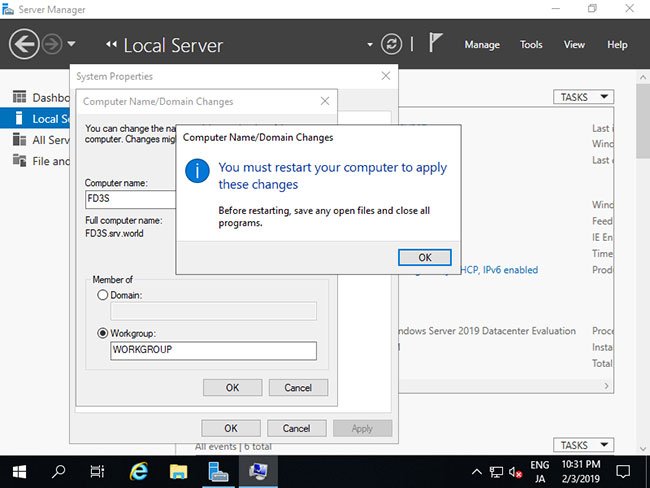Open the Action Center notification icon

[x=623, y=471]
